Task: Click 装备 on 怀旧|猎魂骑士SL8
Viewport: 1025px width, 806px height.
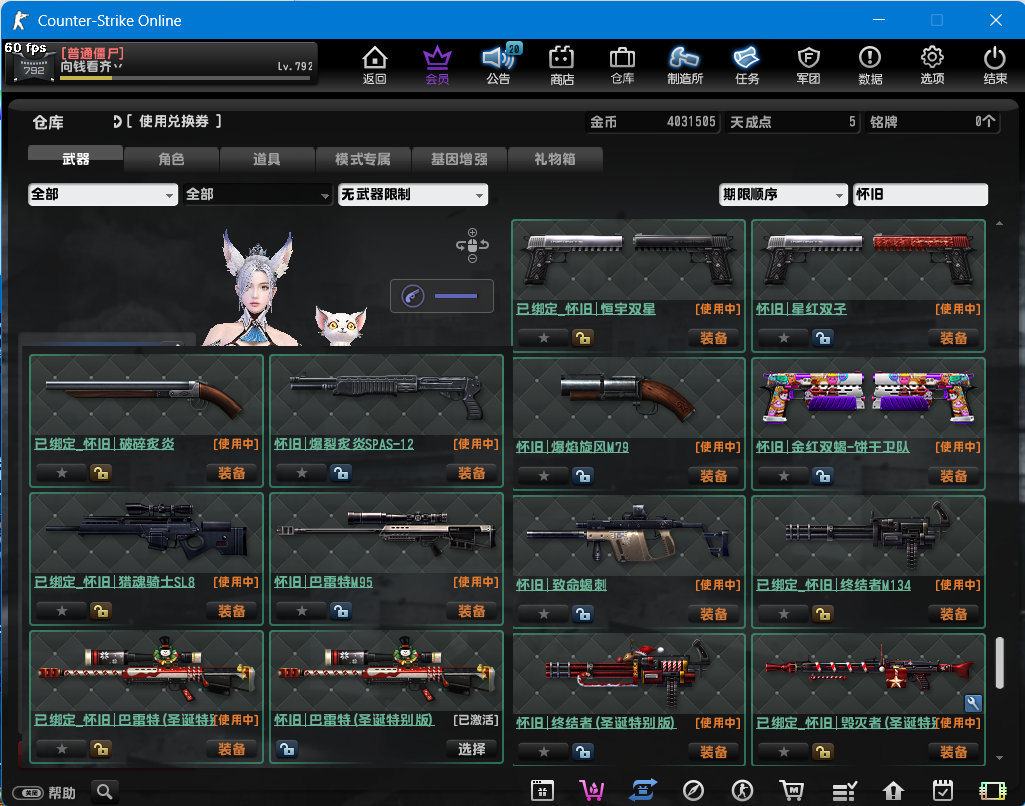Action: [231, 611]
